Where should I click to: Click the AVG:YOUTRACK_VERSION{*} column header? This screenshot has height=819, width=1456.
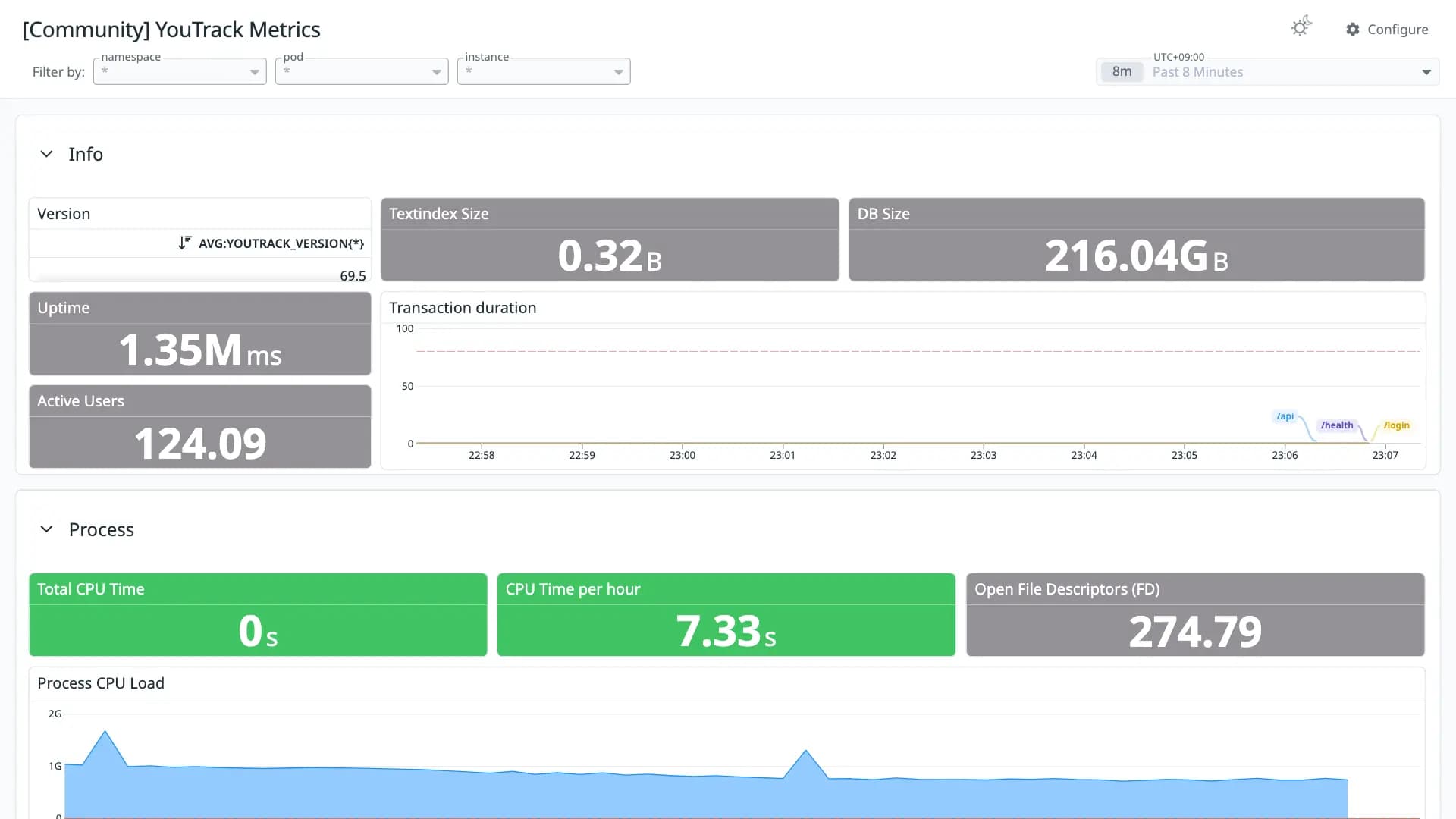pos(281,243)
